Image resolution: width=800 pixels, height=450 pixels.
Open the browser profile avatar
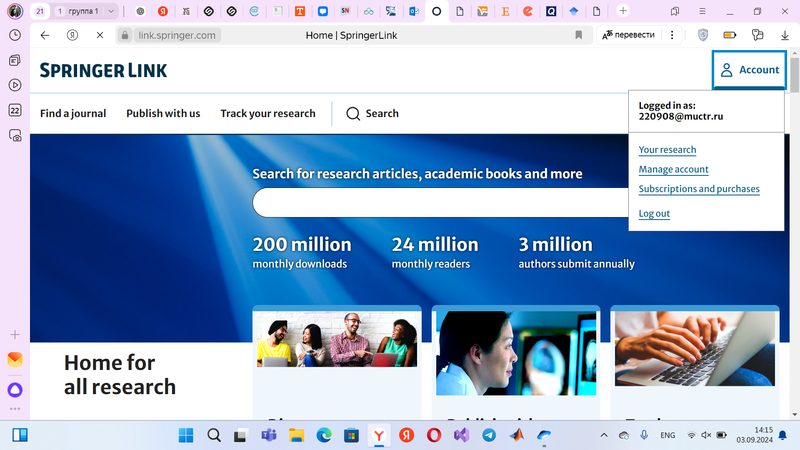tap(15, 11)
